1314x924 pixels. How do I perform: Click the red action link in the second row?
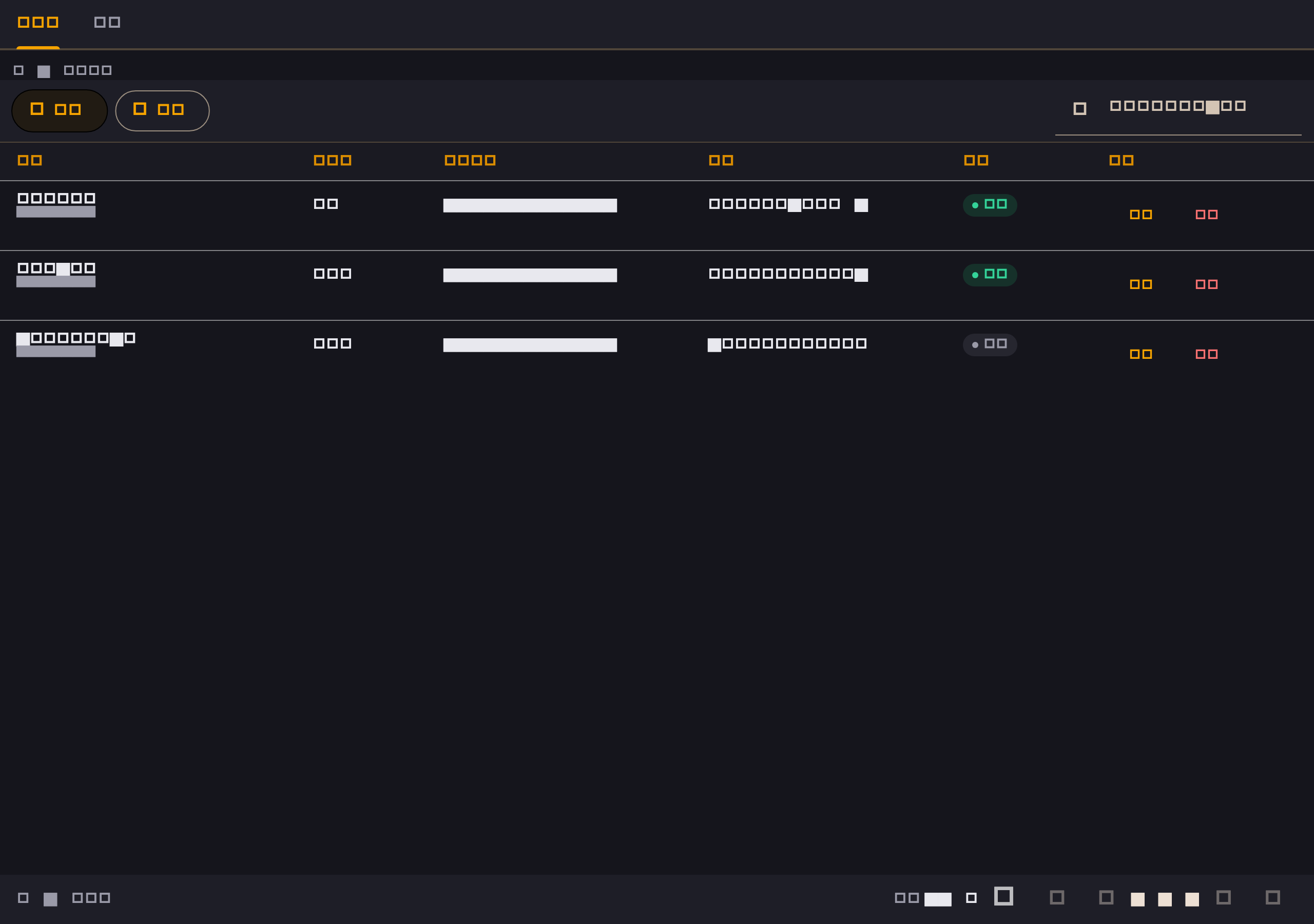point(1206,284)
